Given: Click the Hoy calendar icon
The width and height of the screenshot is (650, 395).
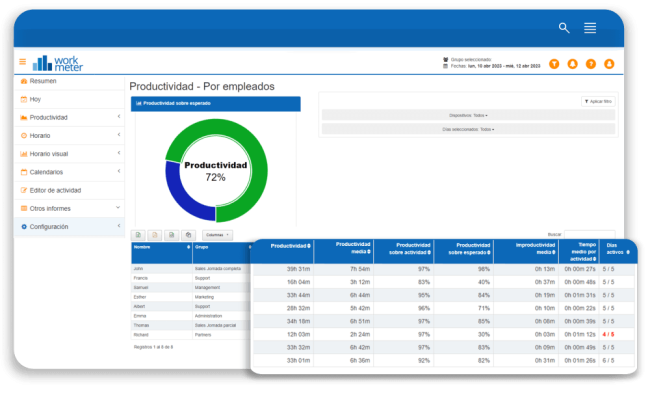Looking at the screenshot, I should tap(24, 99).
